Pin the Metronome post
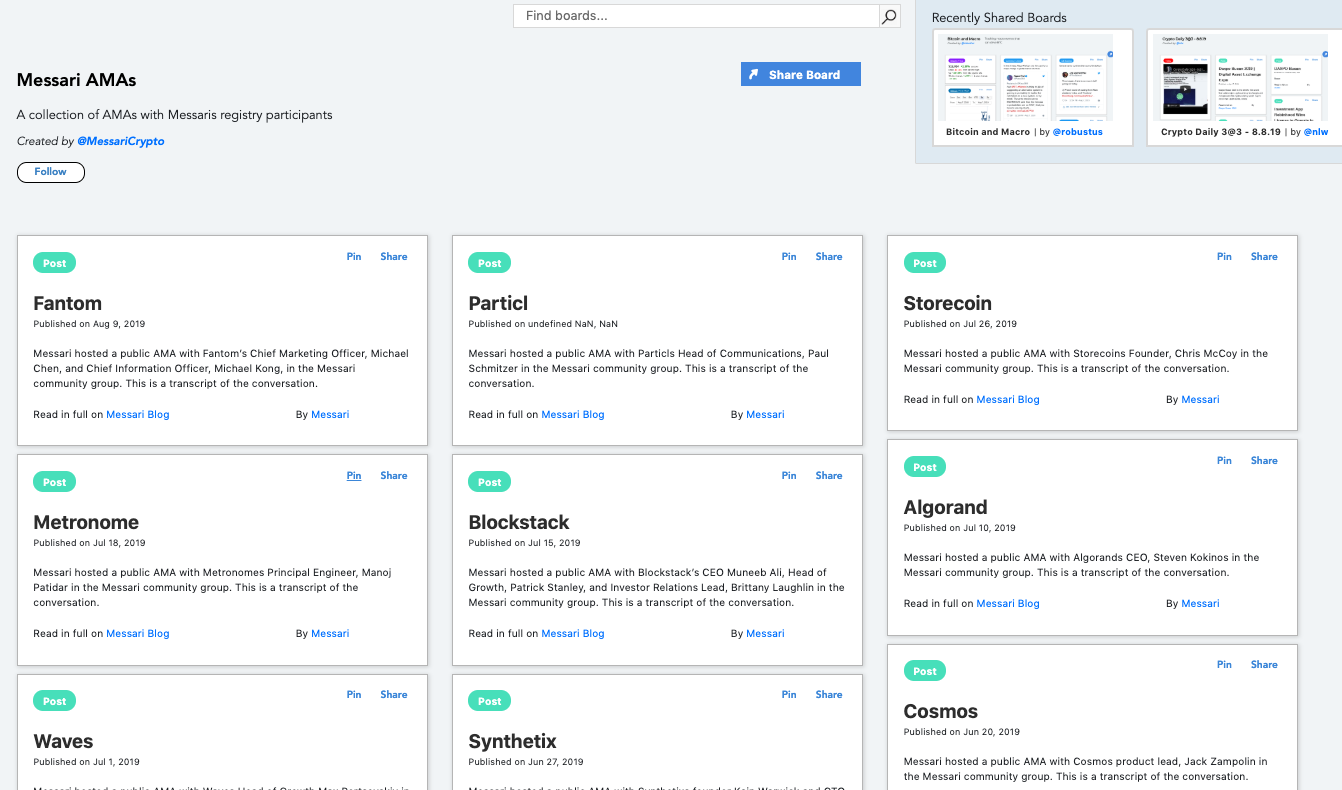 pyautogui.click(x=354, y=476)
